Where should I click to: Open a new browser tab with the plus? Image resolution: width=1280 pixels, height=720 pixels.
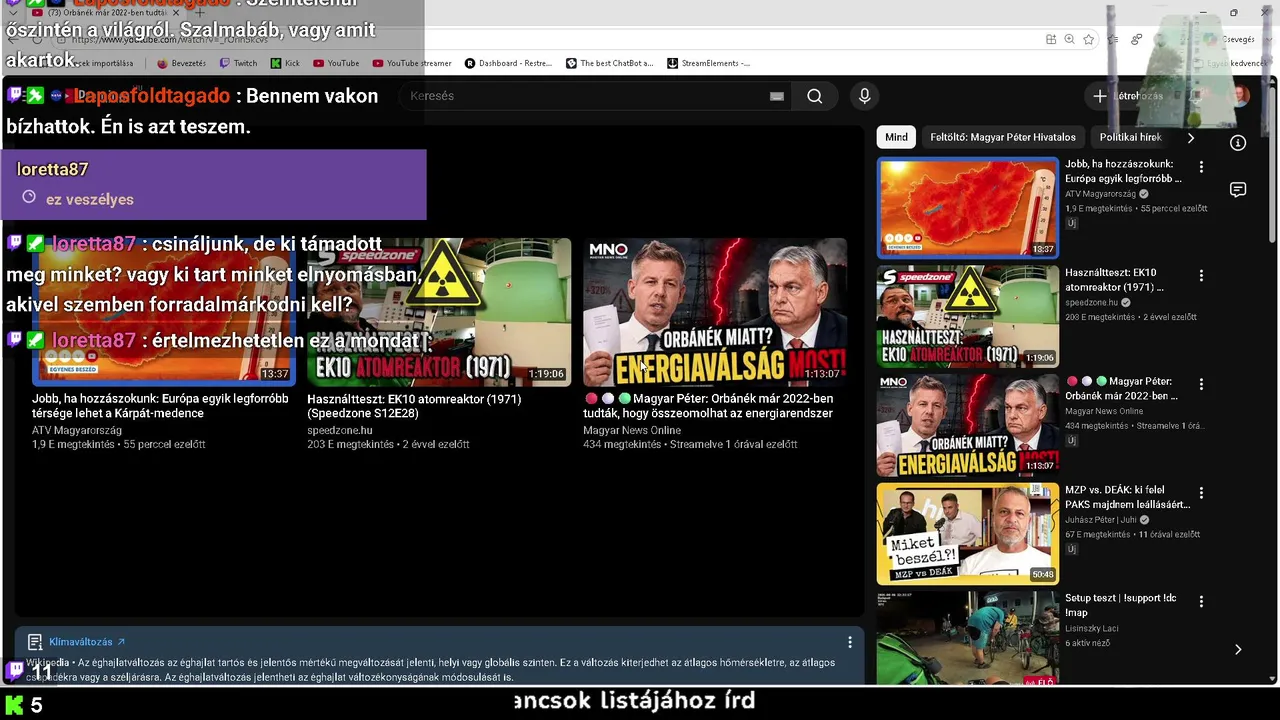click(199, 13)
